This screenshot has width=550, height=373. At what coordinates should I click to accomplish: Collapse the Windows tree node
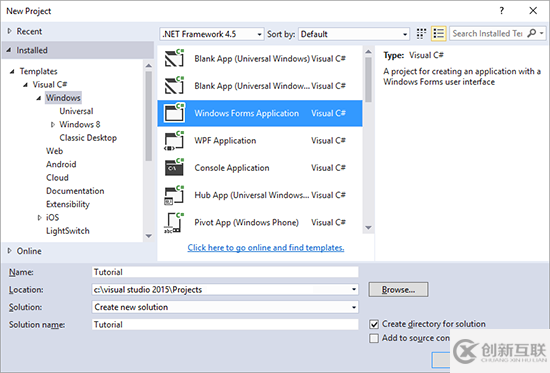click(39, 98)
